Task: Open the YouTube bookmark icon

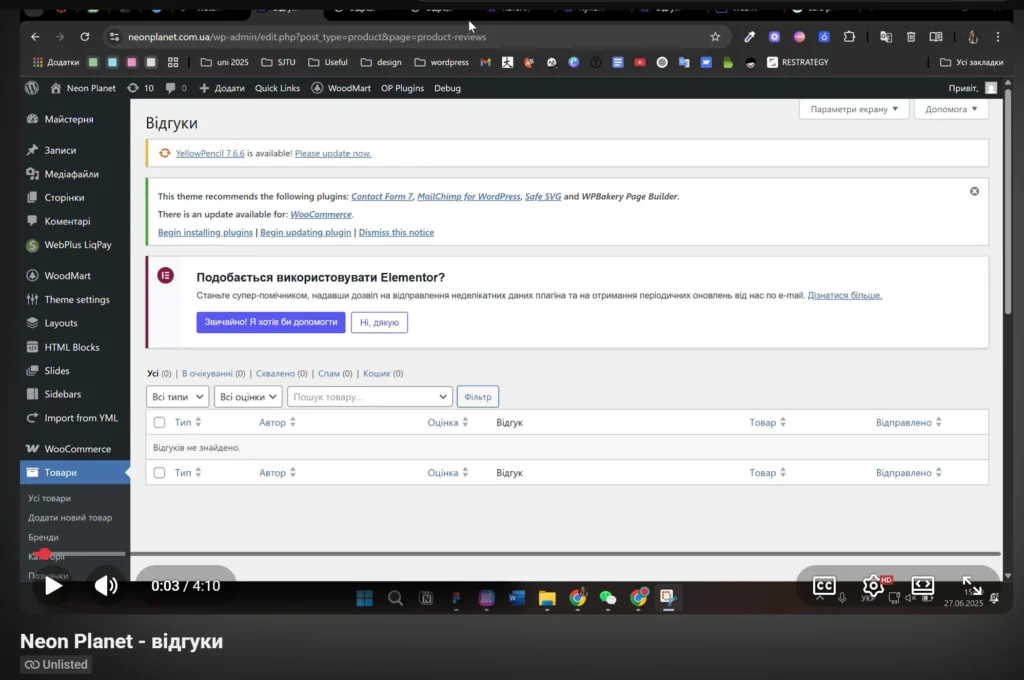Action: point(639,62)
